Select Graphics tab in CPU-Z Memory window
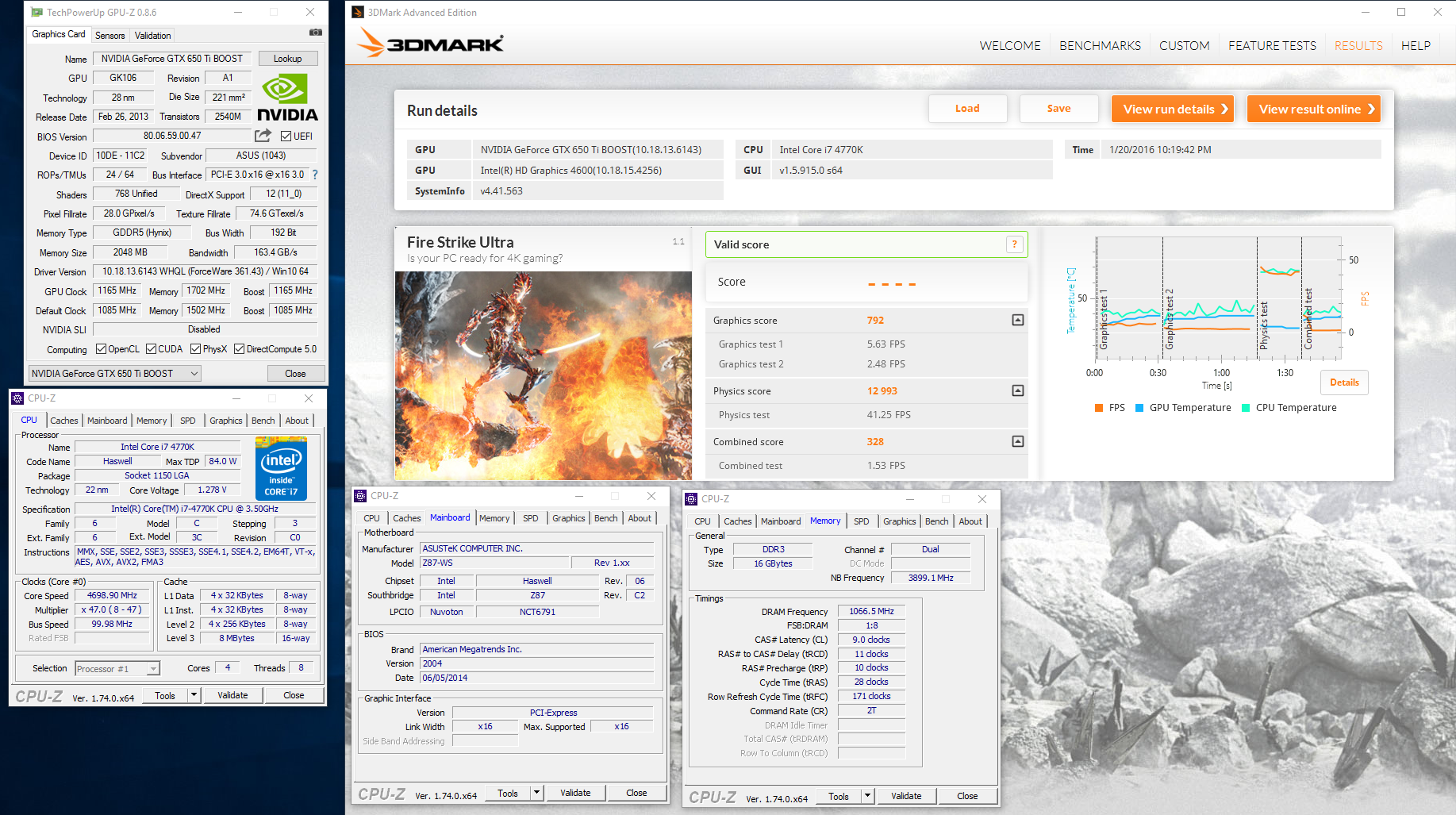Image resolution: width=1456 pixels, height=815 pixels. [899, 521]
